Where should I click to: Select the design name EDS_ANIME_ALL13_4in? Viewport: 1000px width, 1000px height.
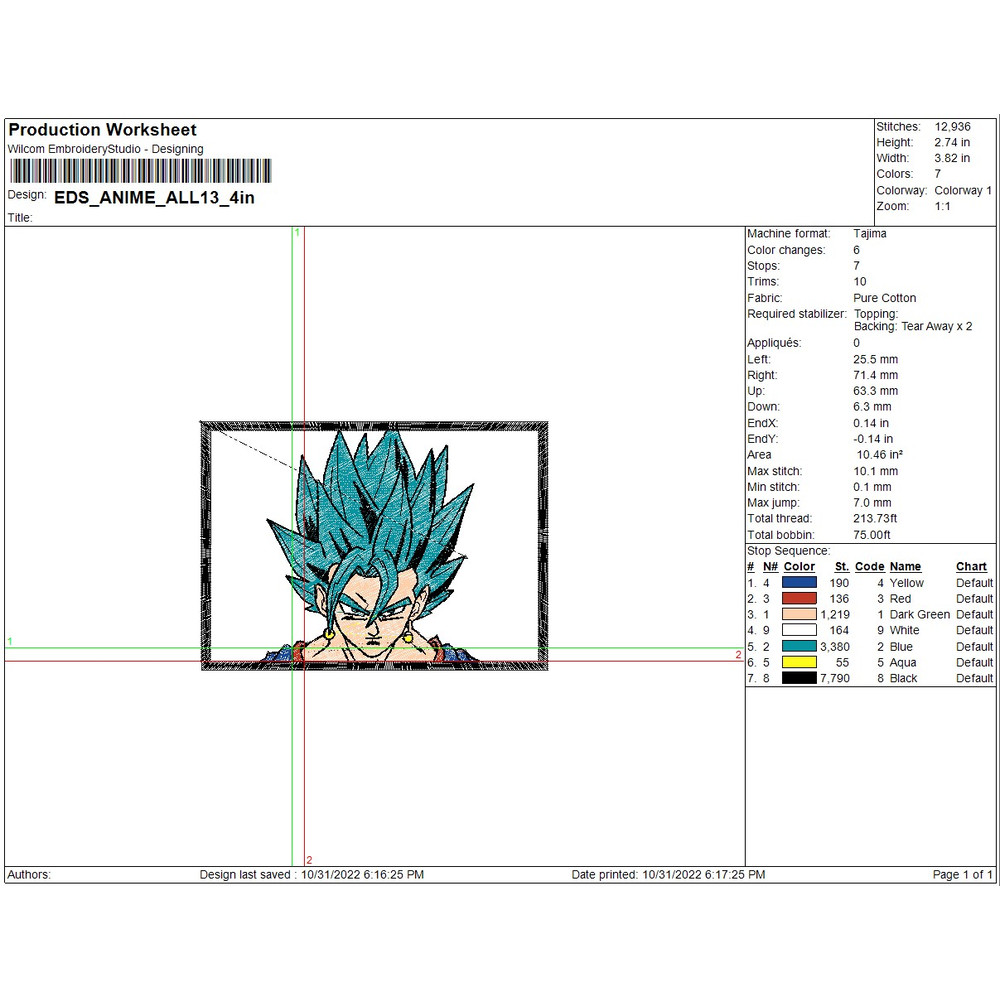coord(154,198)
